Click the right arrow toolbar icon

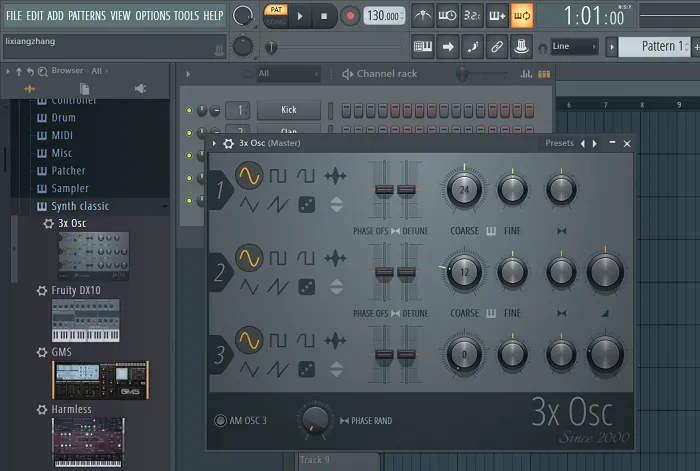(x=447, y=46)
